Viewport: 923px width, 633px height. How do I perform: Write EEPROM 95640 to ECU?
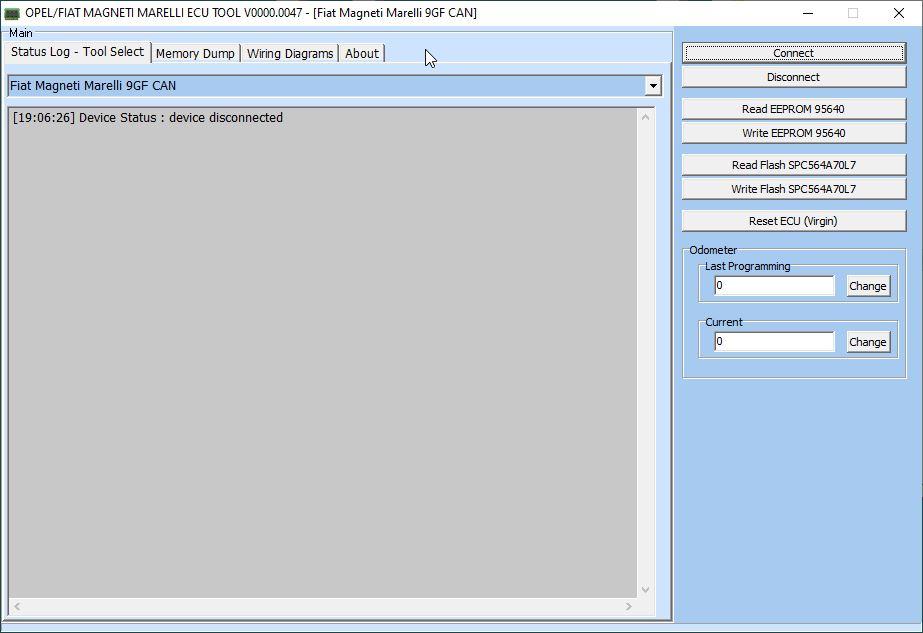[x=793, y=133]
